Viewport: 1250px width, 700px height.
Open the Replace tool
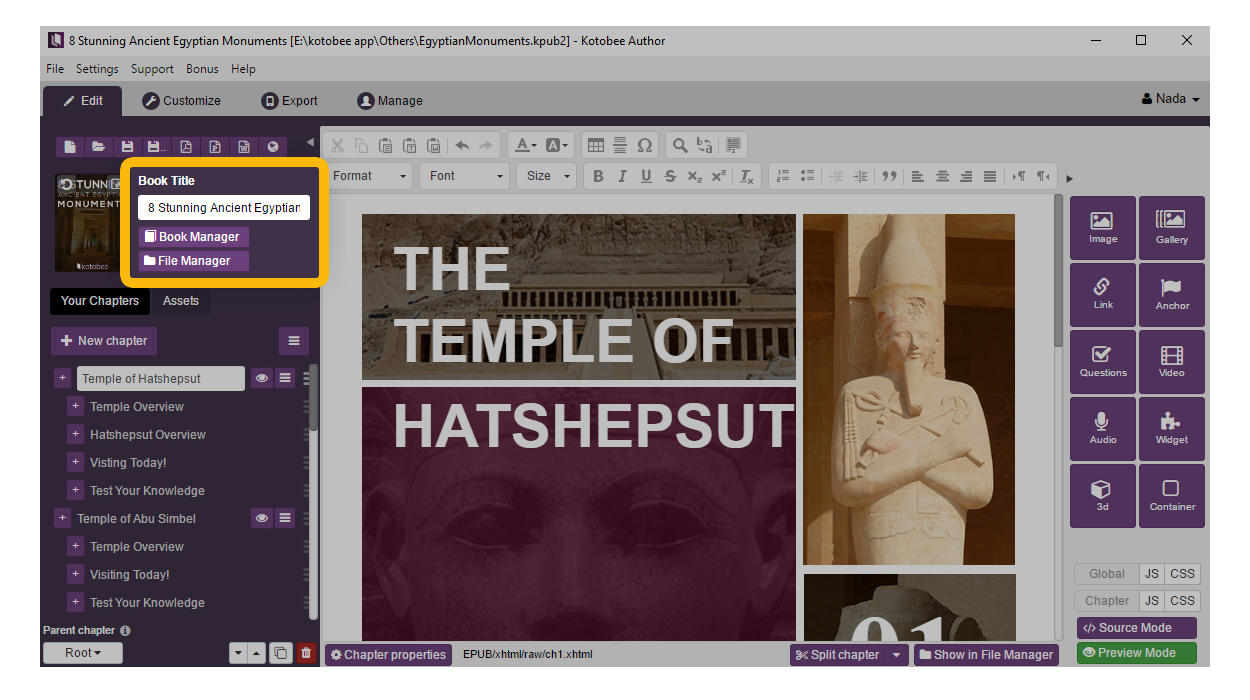click(x=704, y=146)
